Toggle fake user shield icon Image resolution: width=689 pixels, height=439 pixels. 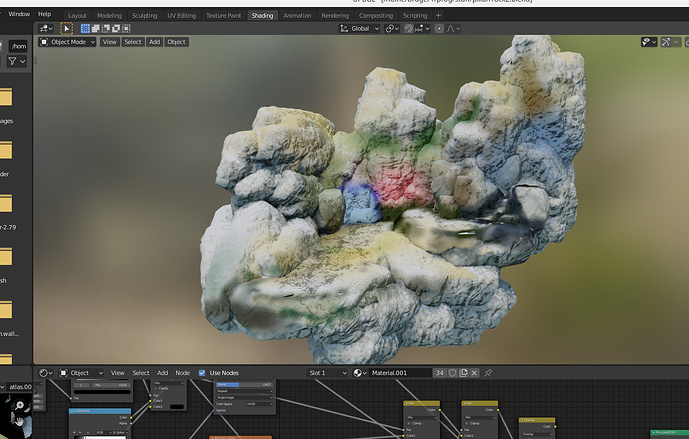pyautogui.click(x=452, y=373)
